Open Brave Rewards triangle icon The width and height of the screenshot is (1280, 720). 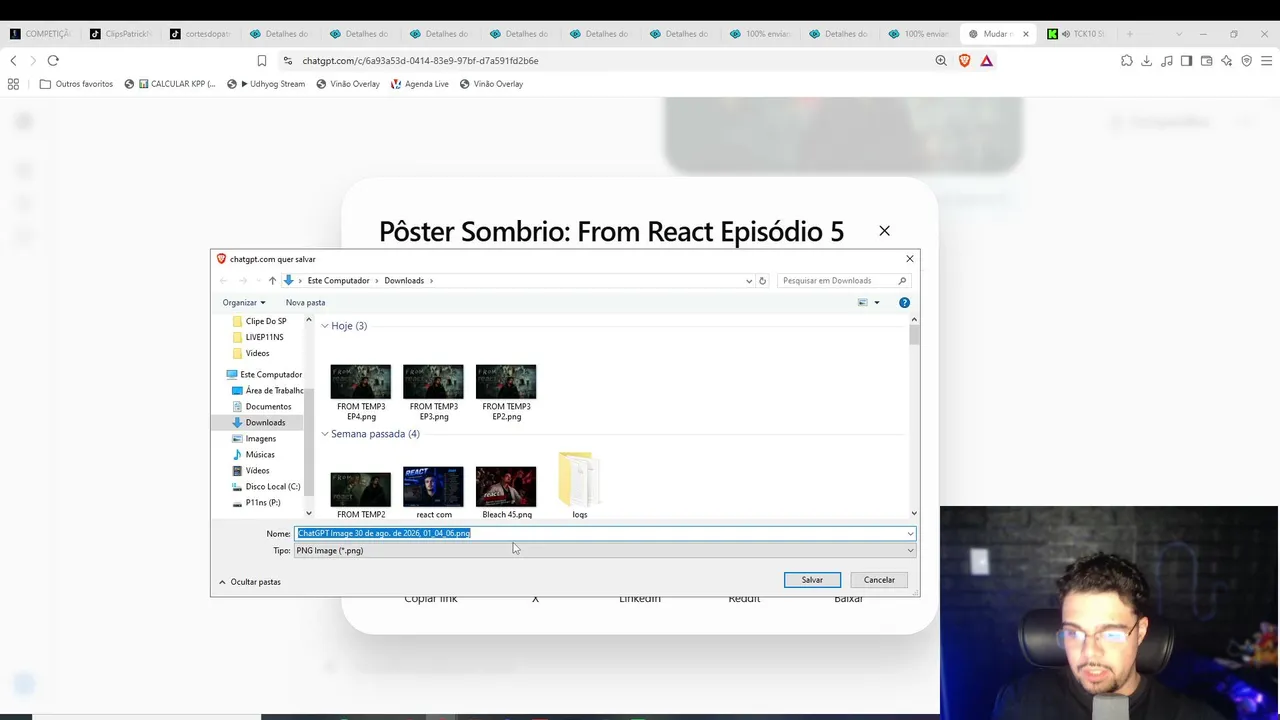pyautogui.click(x=986, y=60)
